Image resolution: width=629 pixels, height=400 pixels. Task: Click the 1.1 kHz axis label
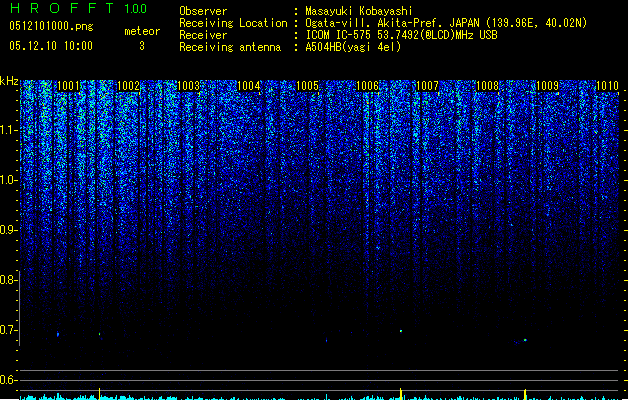(8, 130)
